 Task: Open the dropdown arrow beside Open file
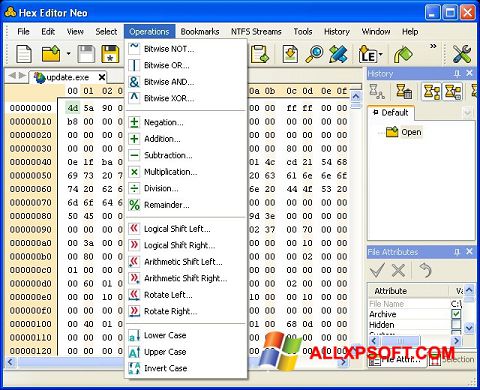[68, 54]
